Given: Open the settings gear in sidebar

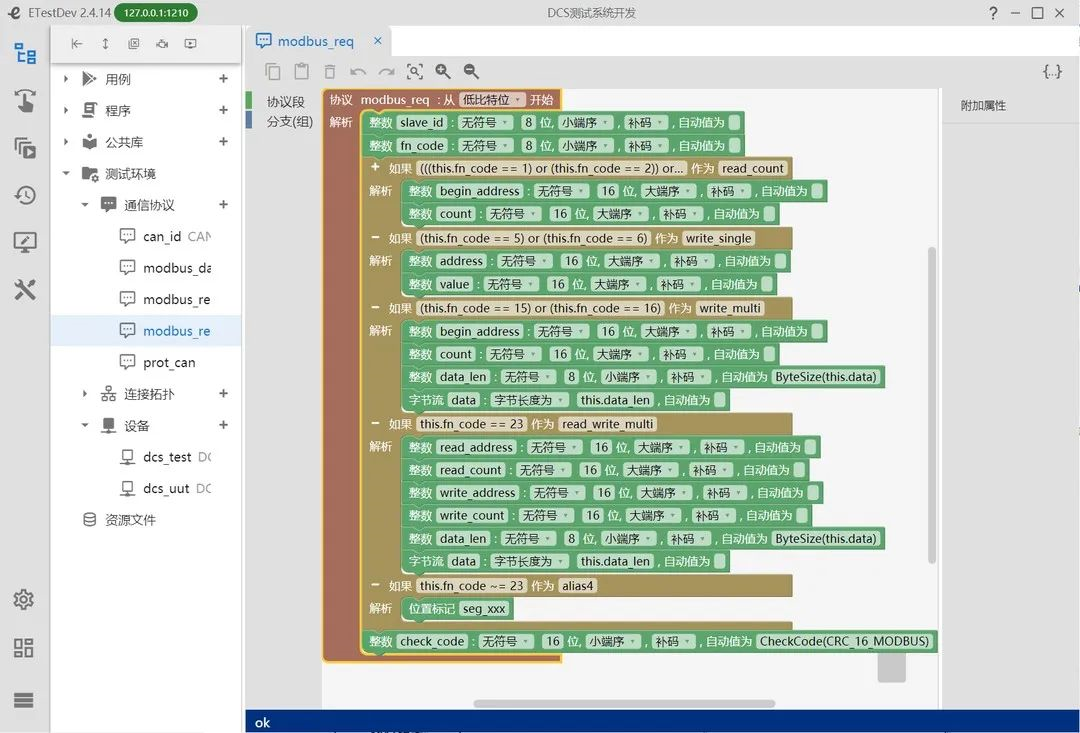Looking at the screenshot, I should pyautogui.click(x=23, y=599).
